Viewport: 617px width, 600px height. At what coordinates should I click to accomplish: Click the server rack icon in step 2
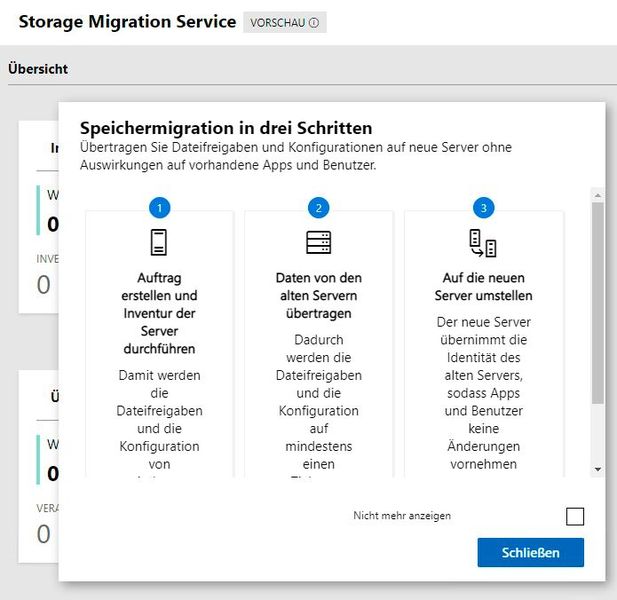point(319,242)
